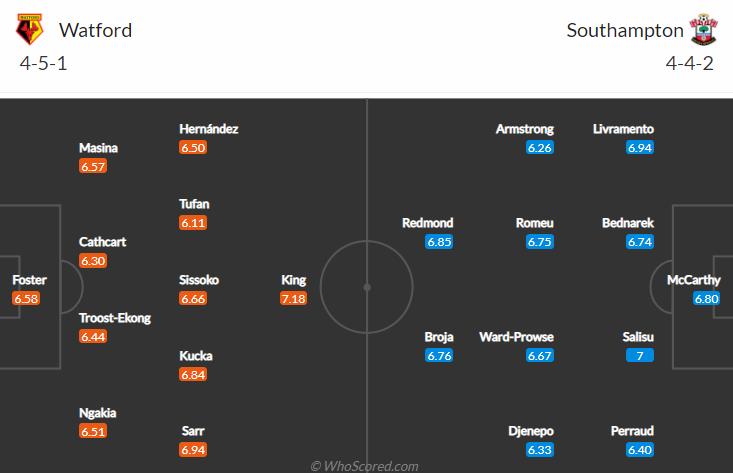
Task: Click Salisu's rating badge showing 7
Action: point(639,355)
